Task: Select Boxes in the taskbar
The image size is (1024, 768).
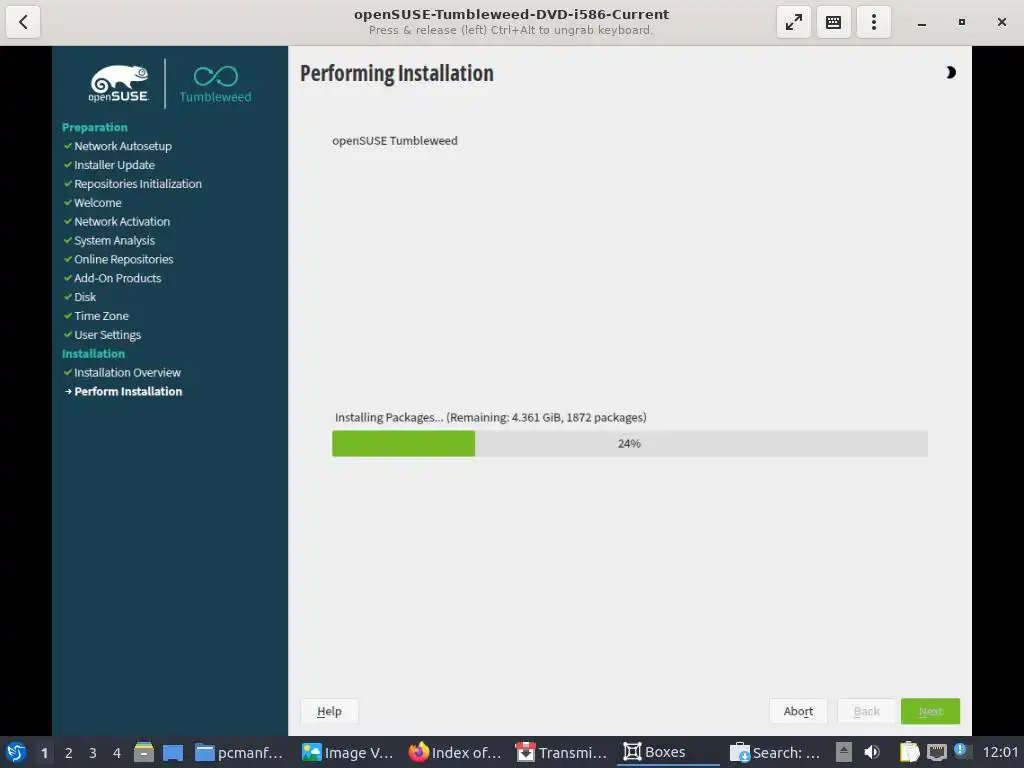Action: [668, 752]
